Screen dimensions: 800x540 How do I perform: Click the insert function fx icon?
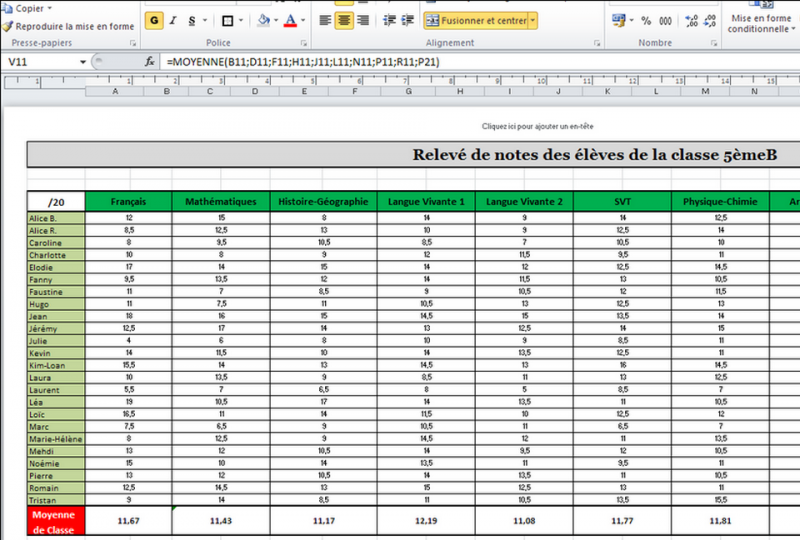[x=150, y=62]
